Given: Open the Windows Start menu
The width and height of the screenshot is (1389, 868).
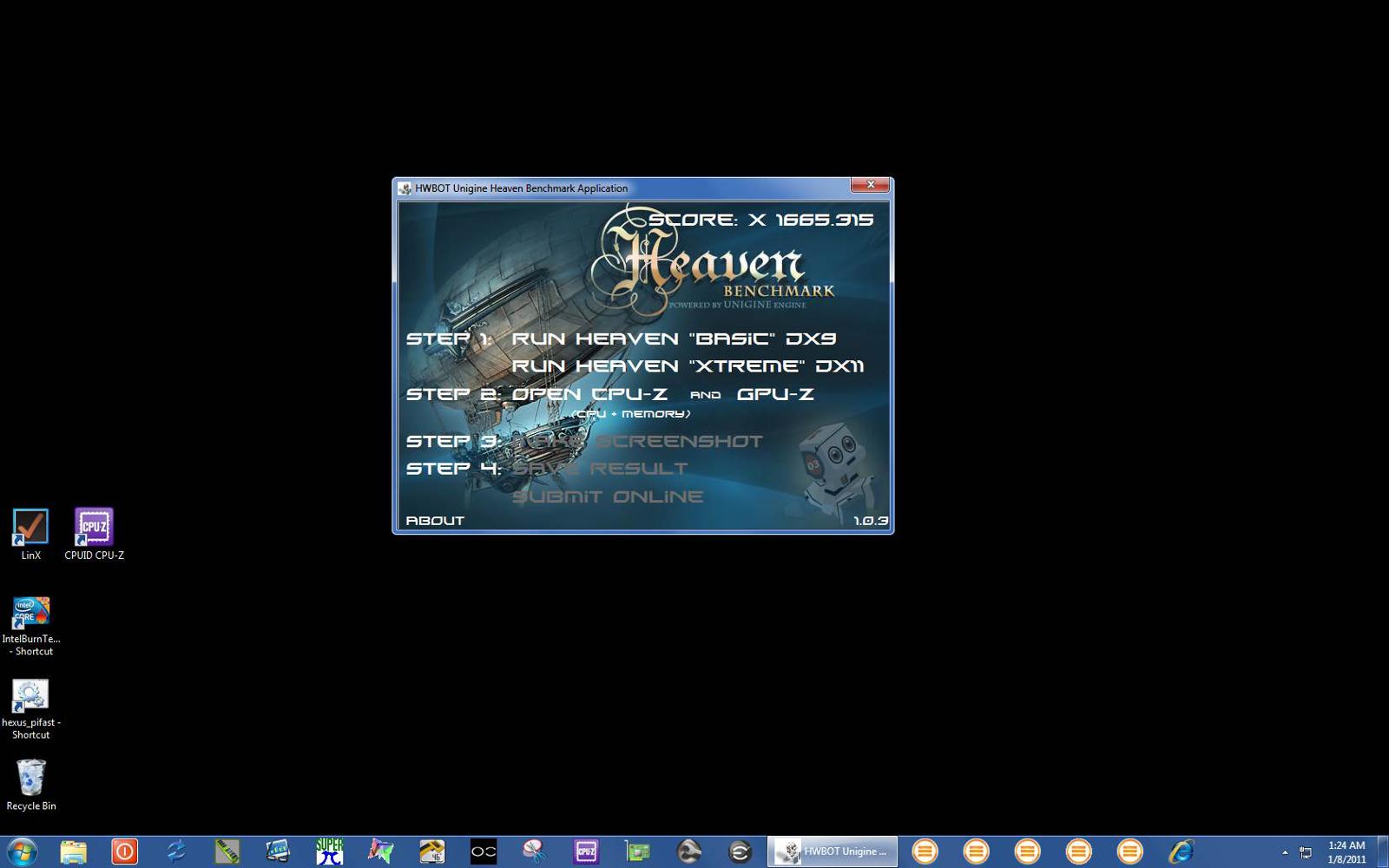Looking at the screenshot, I should pyautogui.click(x=21, y=852).
